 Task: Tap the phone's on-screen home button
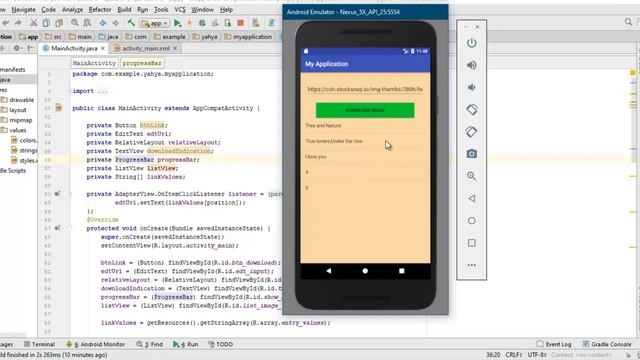coord(365,271)
